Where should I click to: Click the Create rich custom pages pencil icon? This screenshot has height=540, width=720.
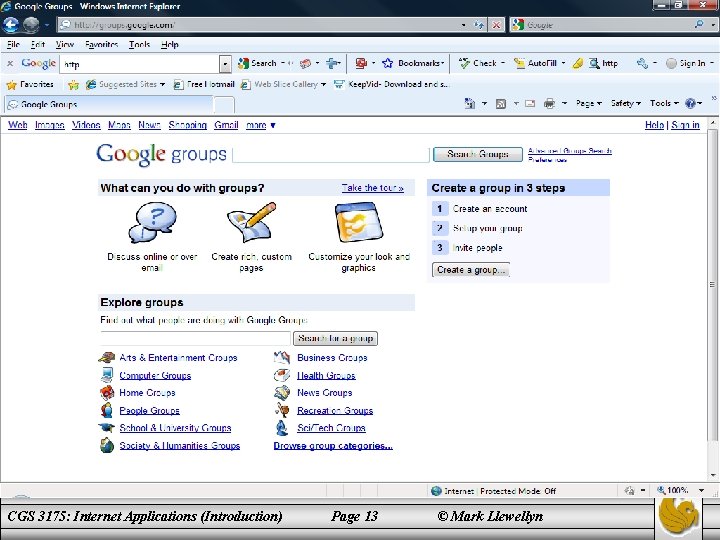[252, 222]
